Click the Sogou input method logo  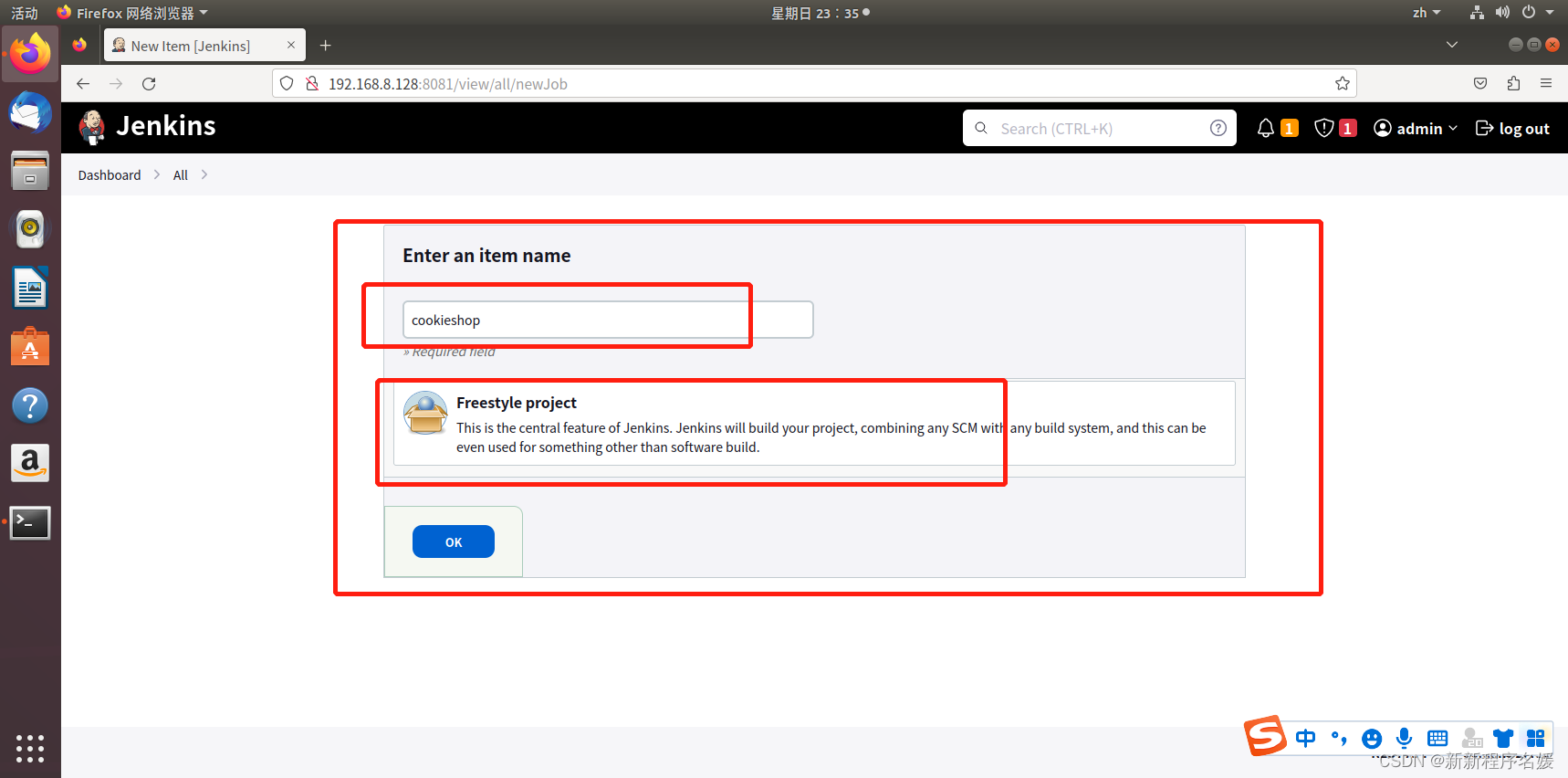click(x=1266, y=735)
